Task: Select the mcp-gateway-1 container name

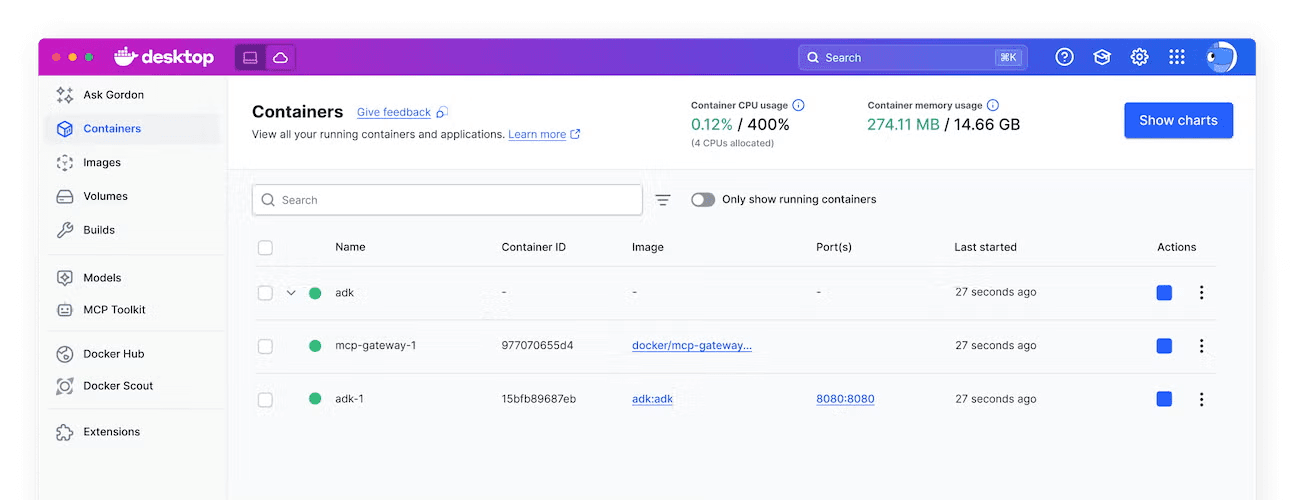Action: click(376, 346)
